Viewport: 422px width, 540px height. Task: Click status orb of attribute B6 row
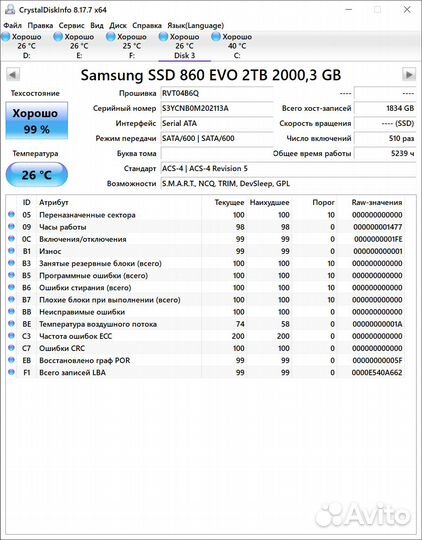pos(11,287)
